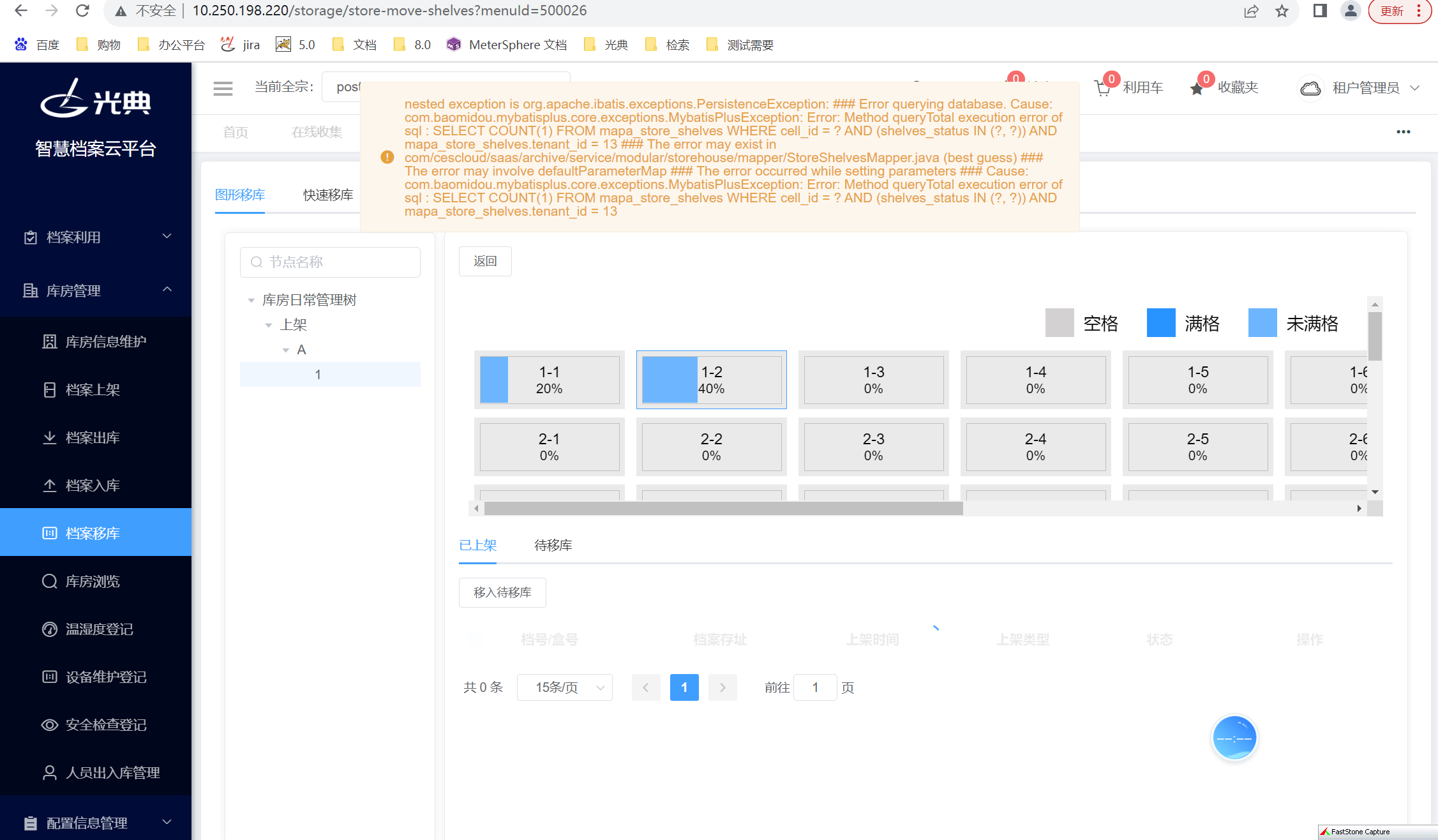The height and width of the screenshot is (840, 1438).
Task: Click the vertical scrollbar of the shelf grid
Action: [x=1375, y=336]
